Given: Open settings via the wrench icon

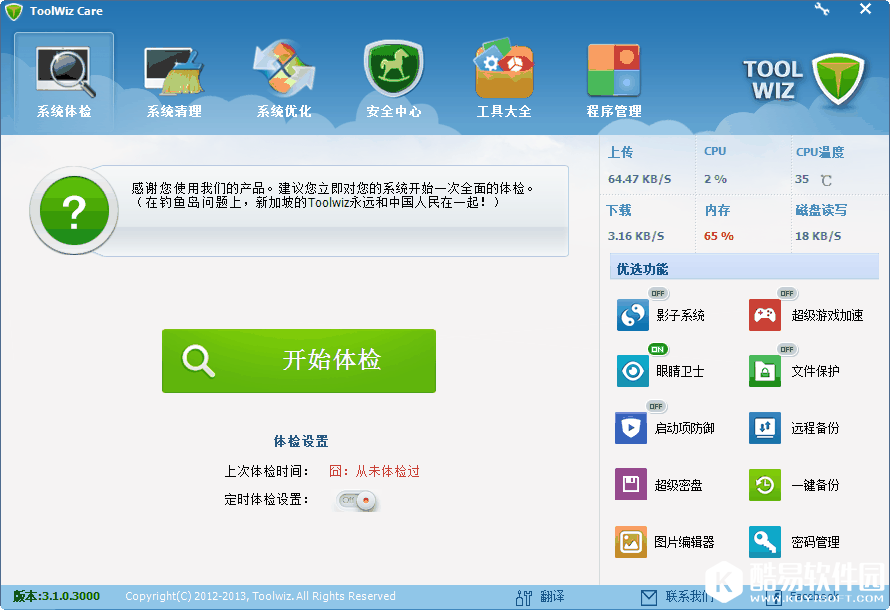Looking at the screenshot, I should point(822,10).
